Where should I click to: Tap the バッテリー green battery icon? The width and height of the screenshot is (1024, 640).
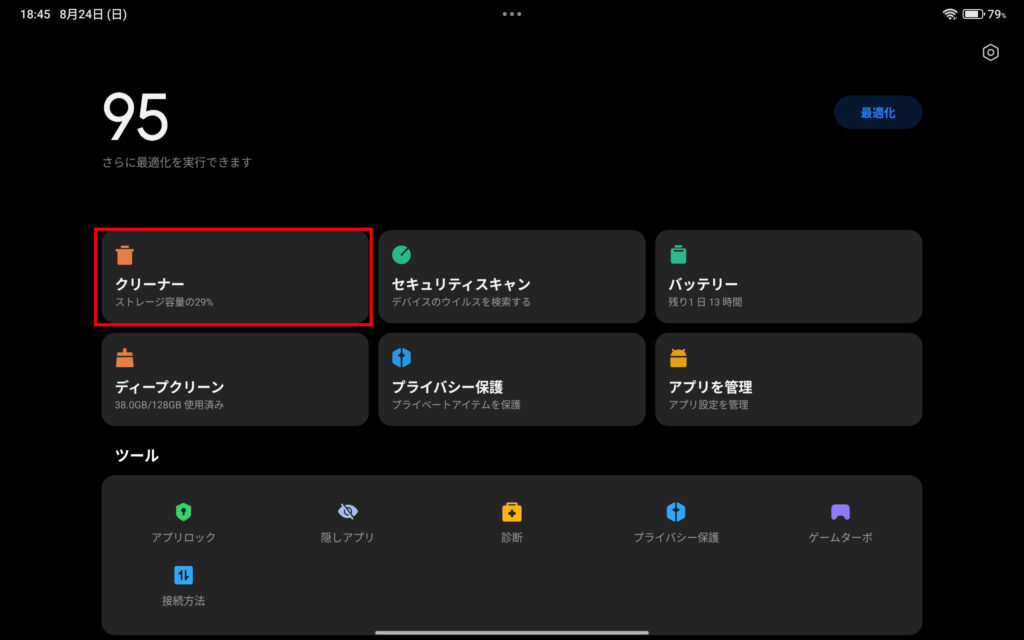point(679,255)
